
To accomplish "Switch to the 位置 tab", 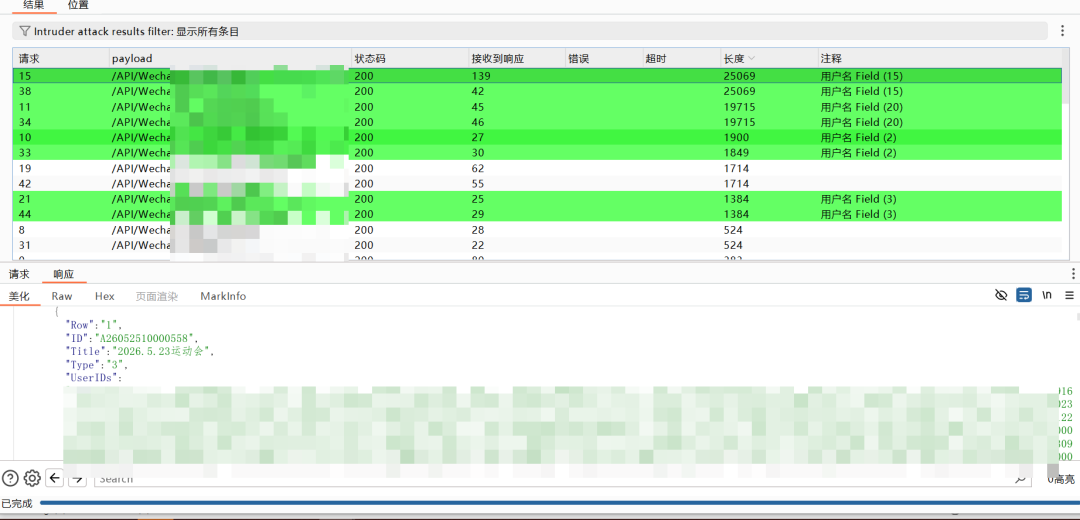I will pos(78,5).
